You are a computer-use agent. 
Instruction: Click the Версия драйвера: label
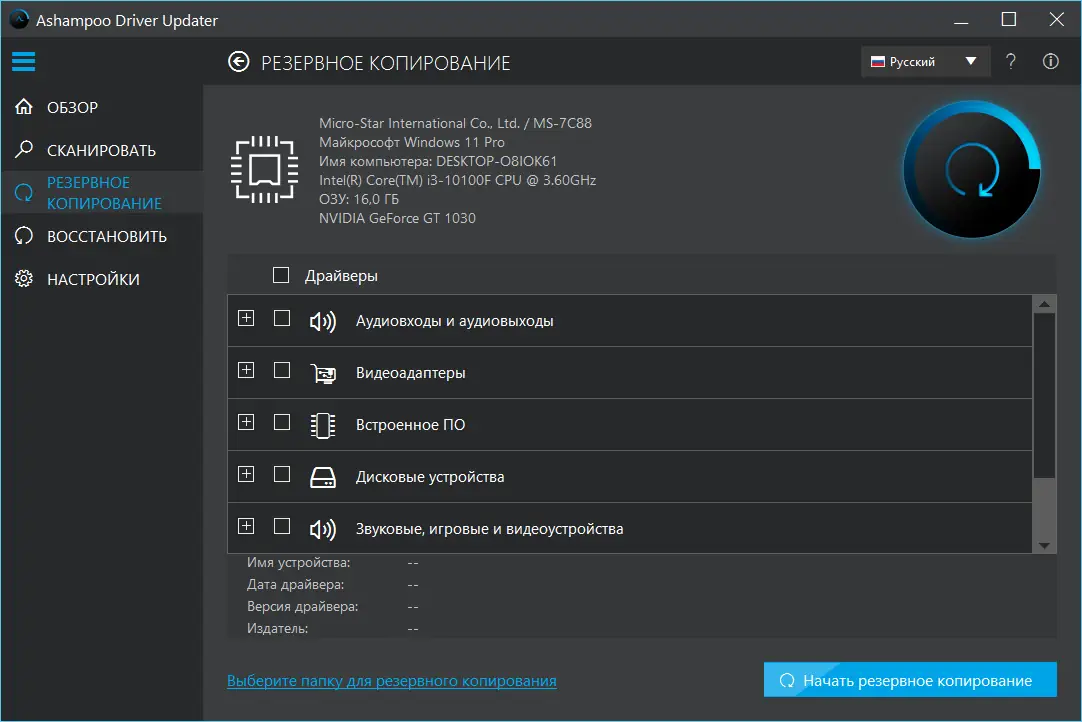tap(302, 606)
